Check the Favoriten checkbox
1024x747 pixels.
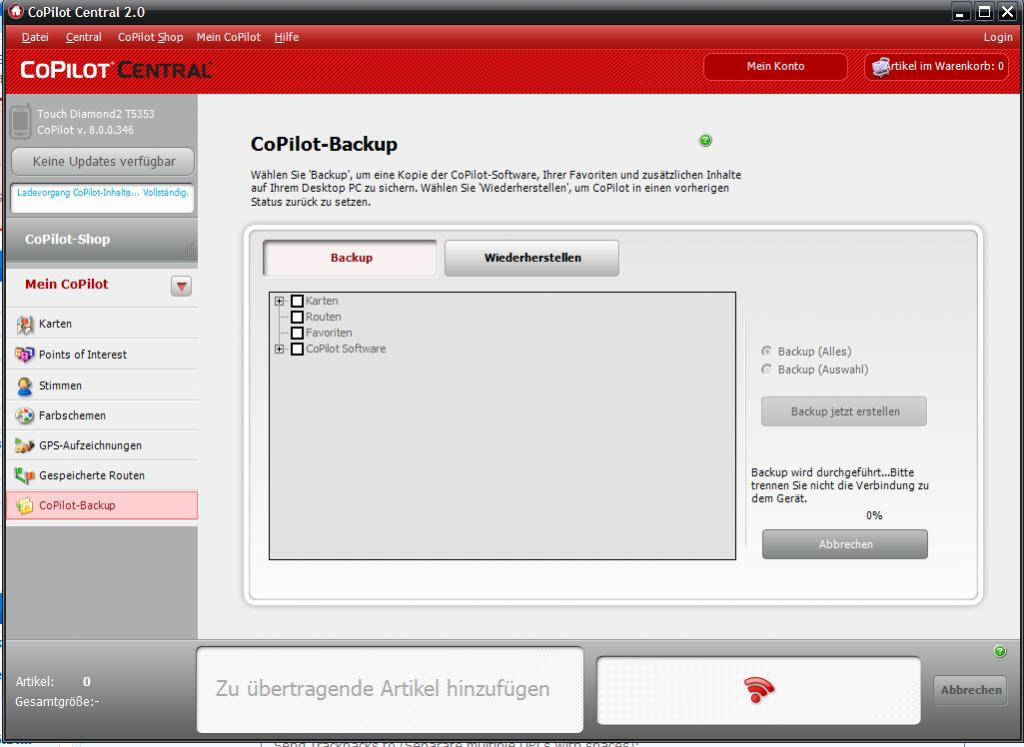(297, 333)
